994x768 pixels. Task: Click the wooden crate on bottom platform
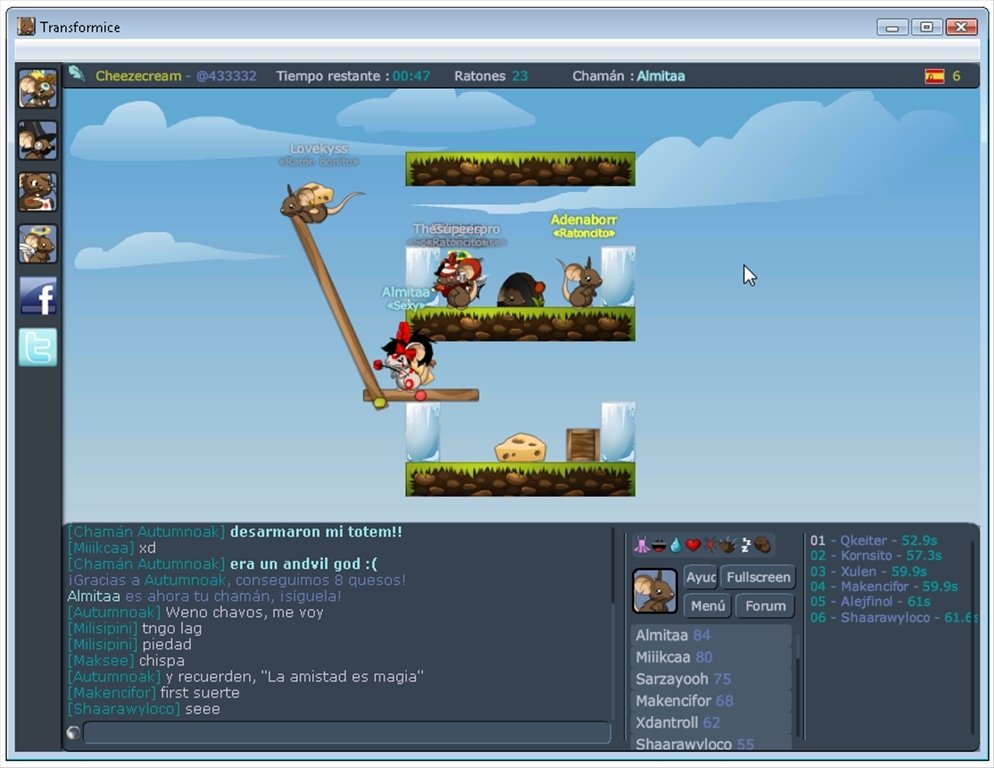(x=583, y=445)
